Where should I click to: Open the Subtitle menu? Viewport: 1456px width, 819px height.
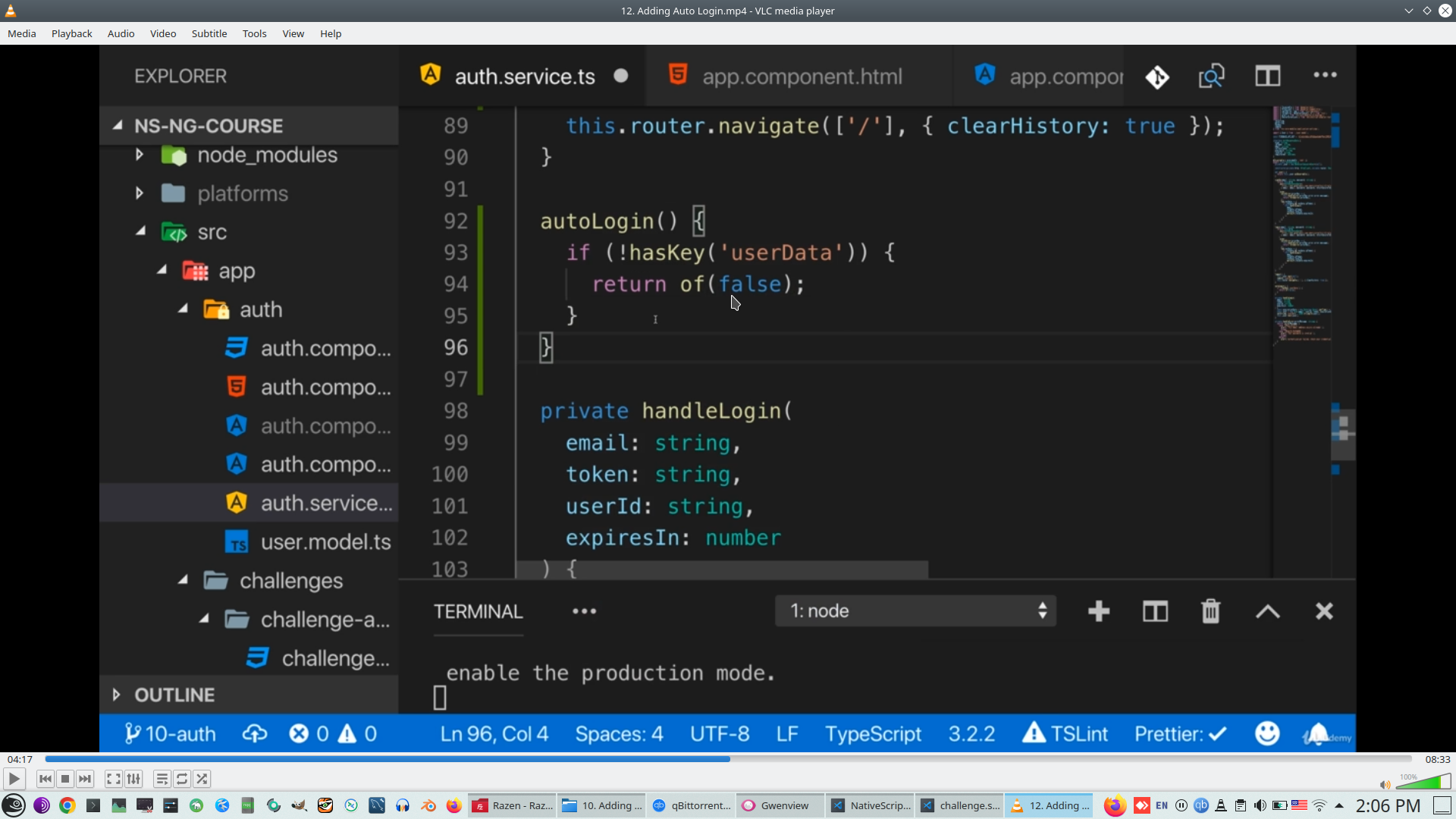tap(209, 33)
